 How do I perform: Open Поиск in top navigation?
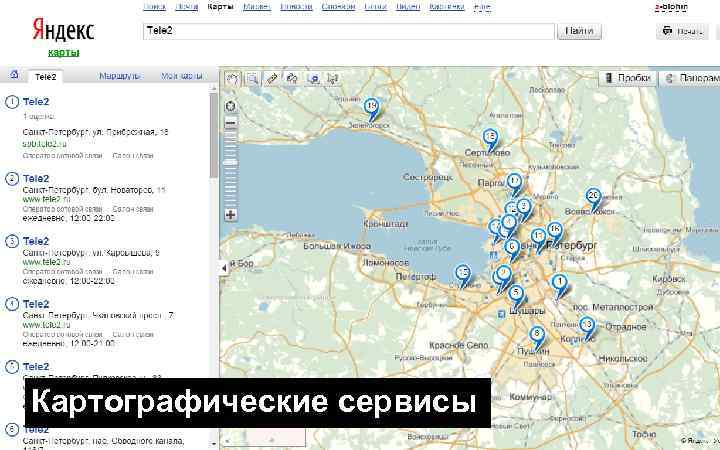point(154,6)
